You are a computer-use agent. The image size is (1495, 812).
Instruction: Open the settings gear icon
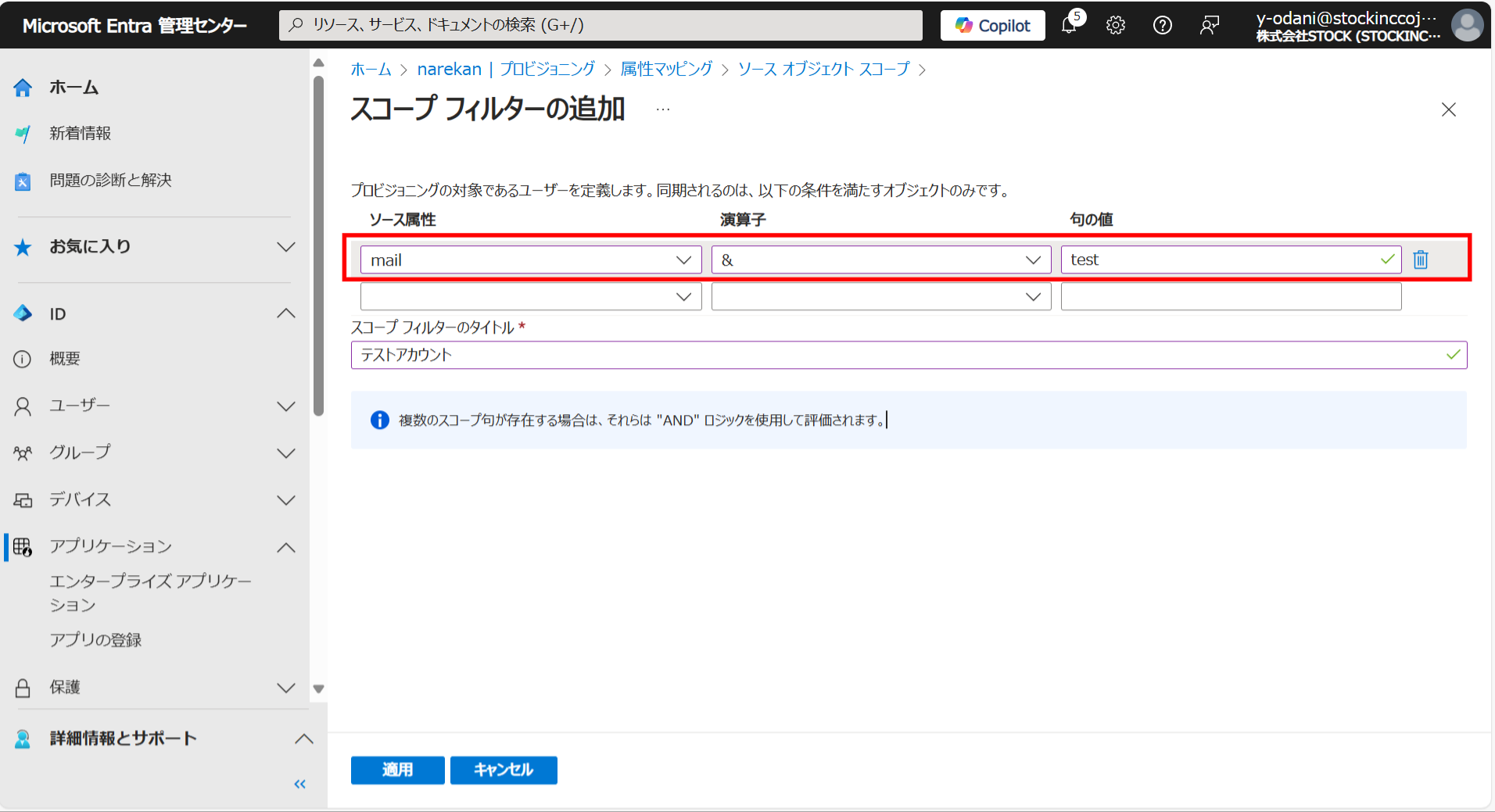point(1116,25)
